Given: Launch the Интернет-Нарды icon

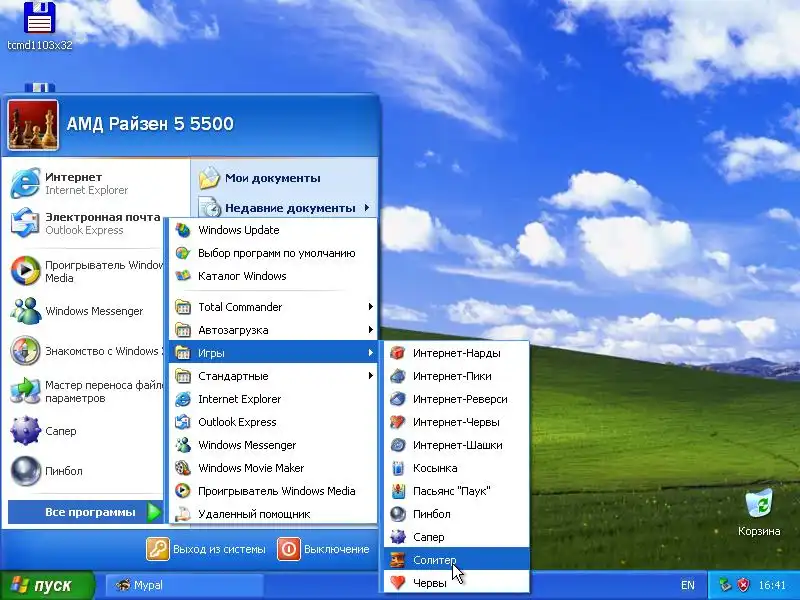Looking at the screenshot, I should (x=398, y=353).
